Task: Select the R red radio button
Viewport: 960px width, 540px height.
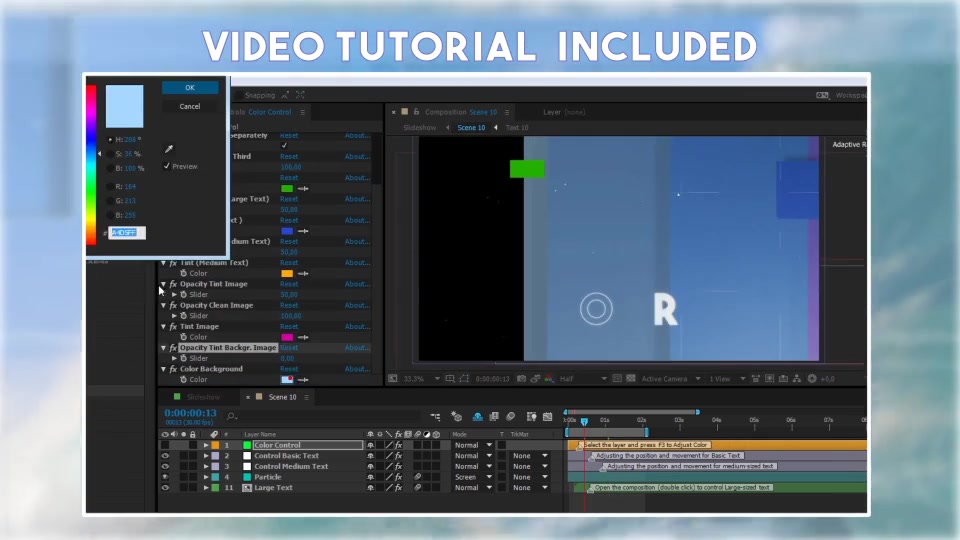Action: pyautogui.click(x=110, y=186)
